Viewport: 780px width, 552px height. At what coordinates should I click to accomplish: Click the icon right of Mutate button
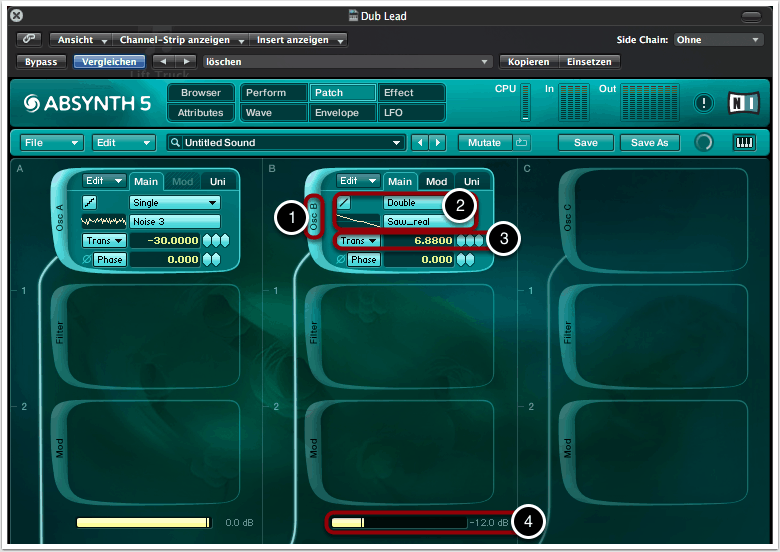point(521,143)
